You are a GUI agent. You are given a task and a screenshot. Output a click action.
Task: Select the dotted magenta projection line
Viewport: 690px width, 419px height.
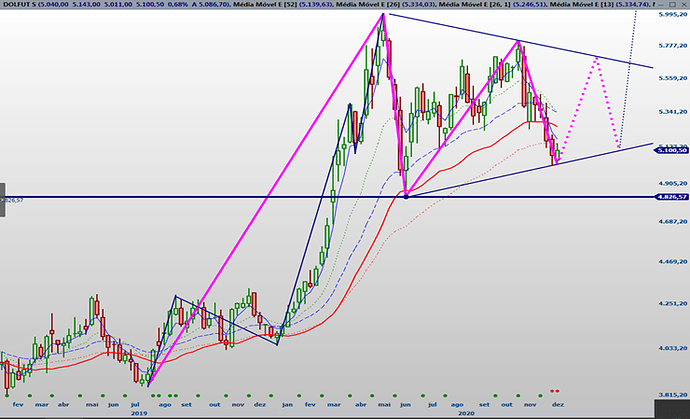[597, 58]
